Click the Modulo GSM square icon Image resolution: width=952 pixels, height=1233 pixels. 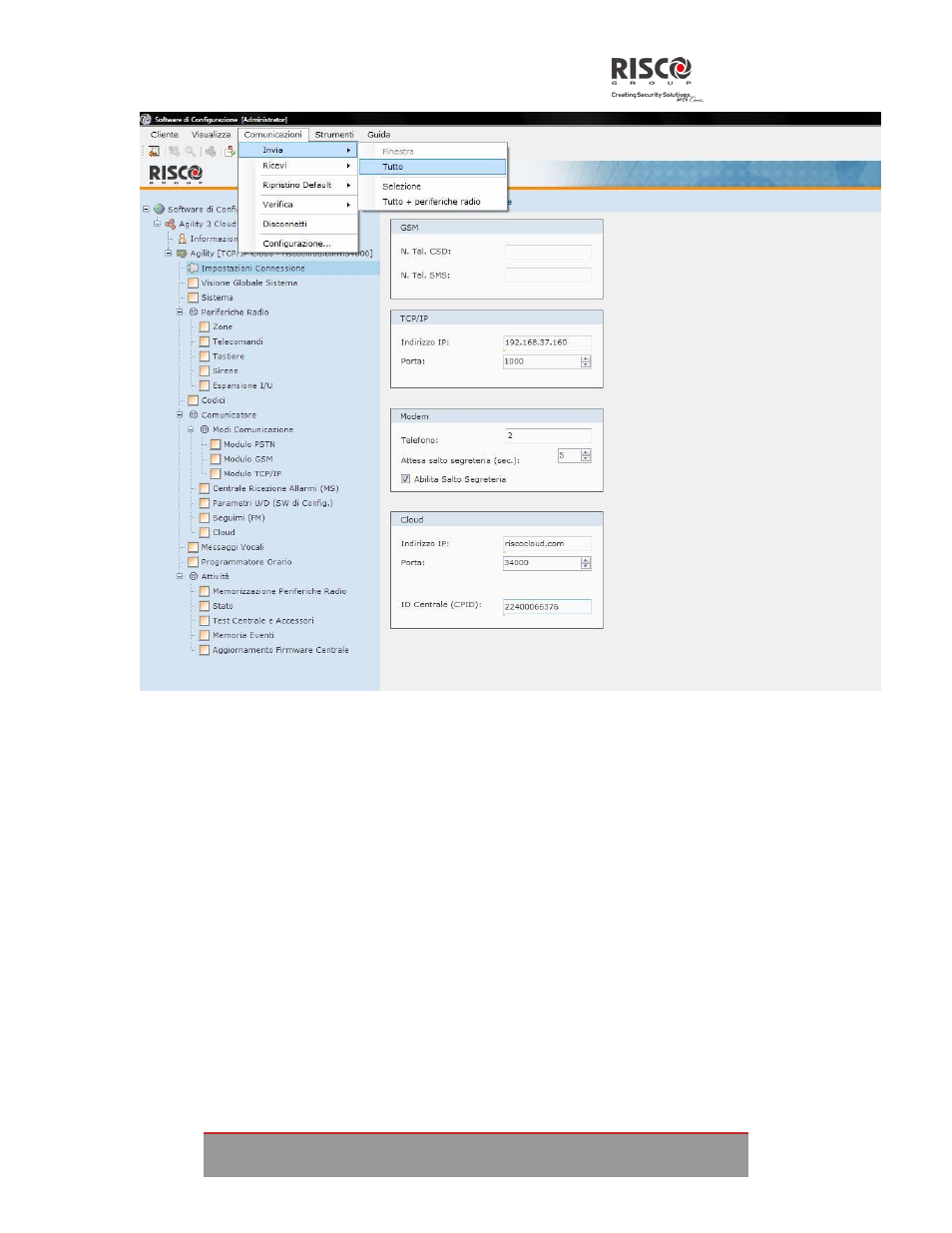click(x=216, y=459)
